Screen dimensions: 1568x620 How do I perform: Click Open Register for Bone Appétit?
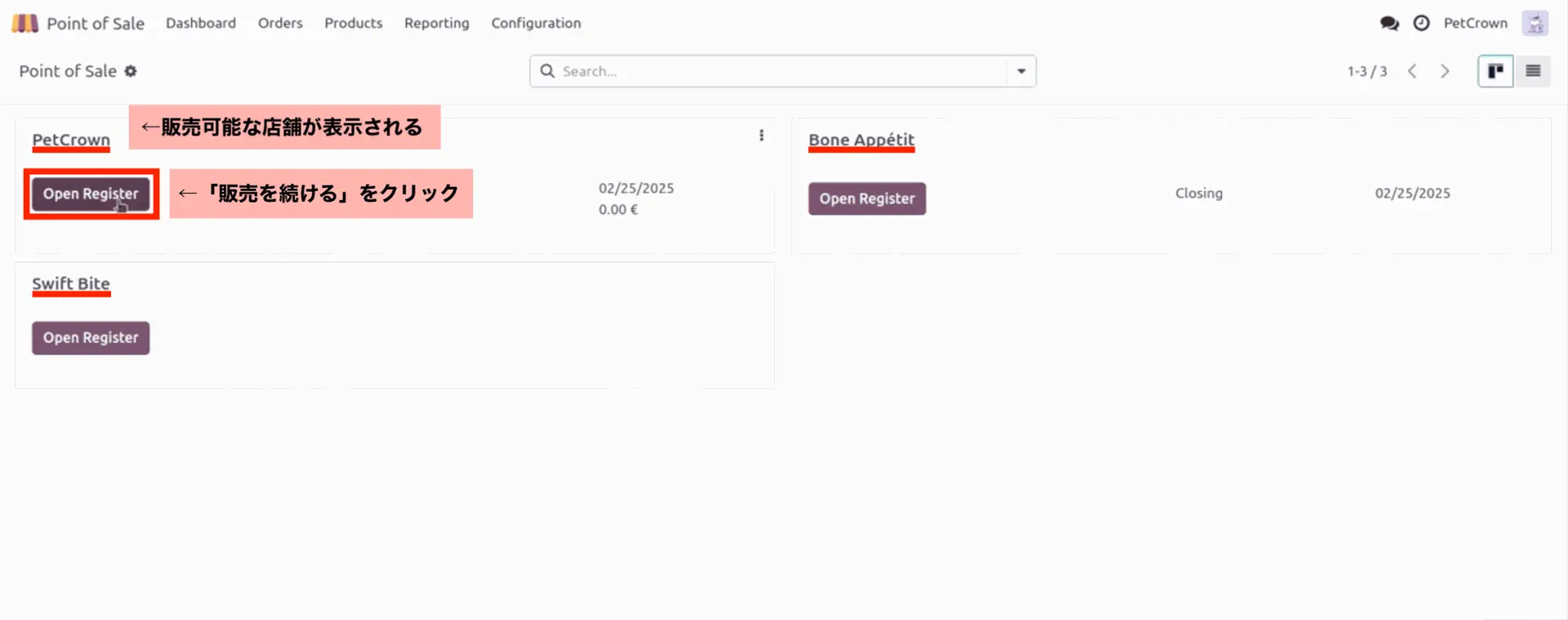coord(866,198)
